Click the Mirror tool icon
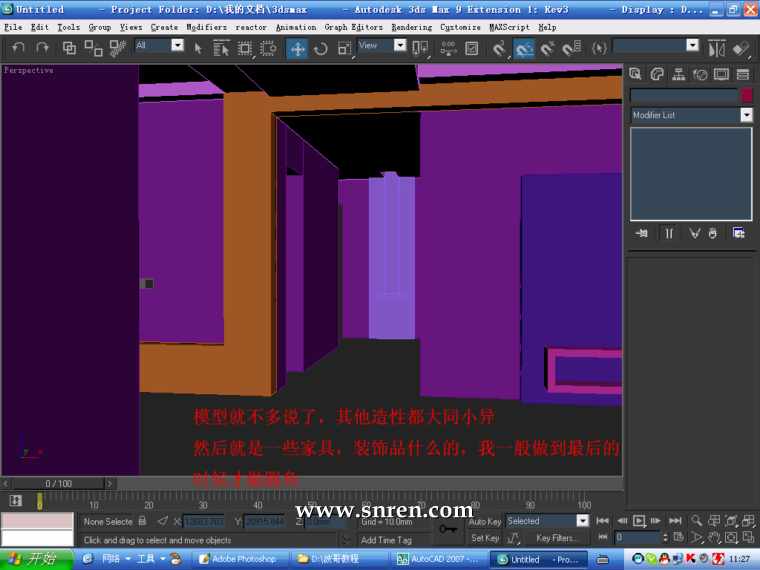 click(x=716, y=48)
